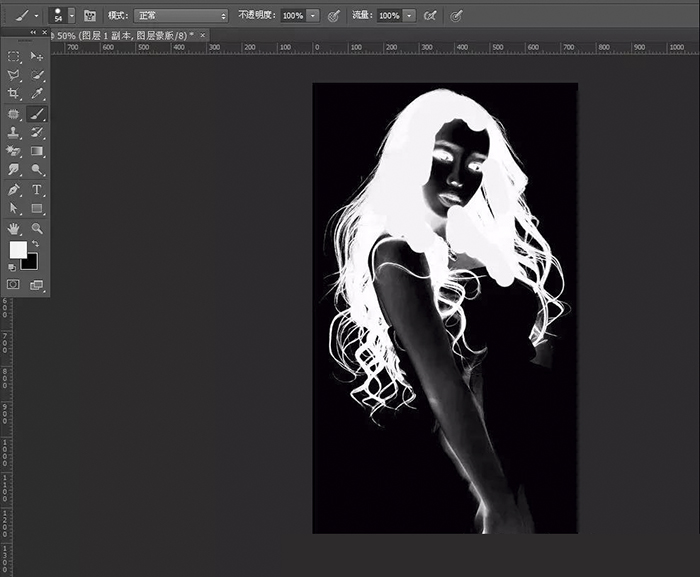Screen dimensions: 700x577
Task: Activate the Gradient tool
Action: pos(37,151)
